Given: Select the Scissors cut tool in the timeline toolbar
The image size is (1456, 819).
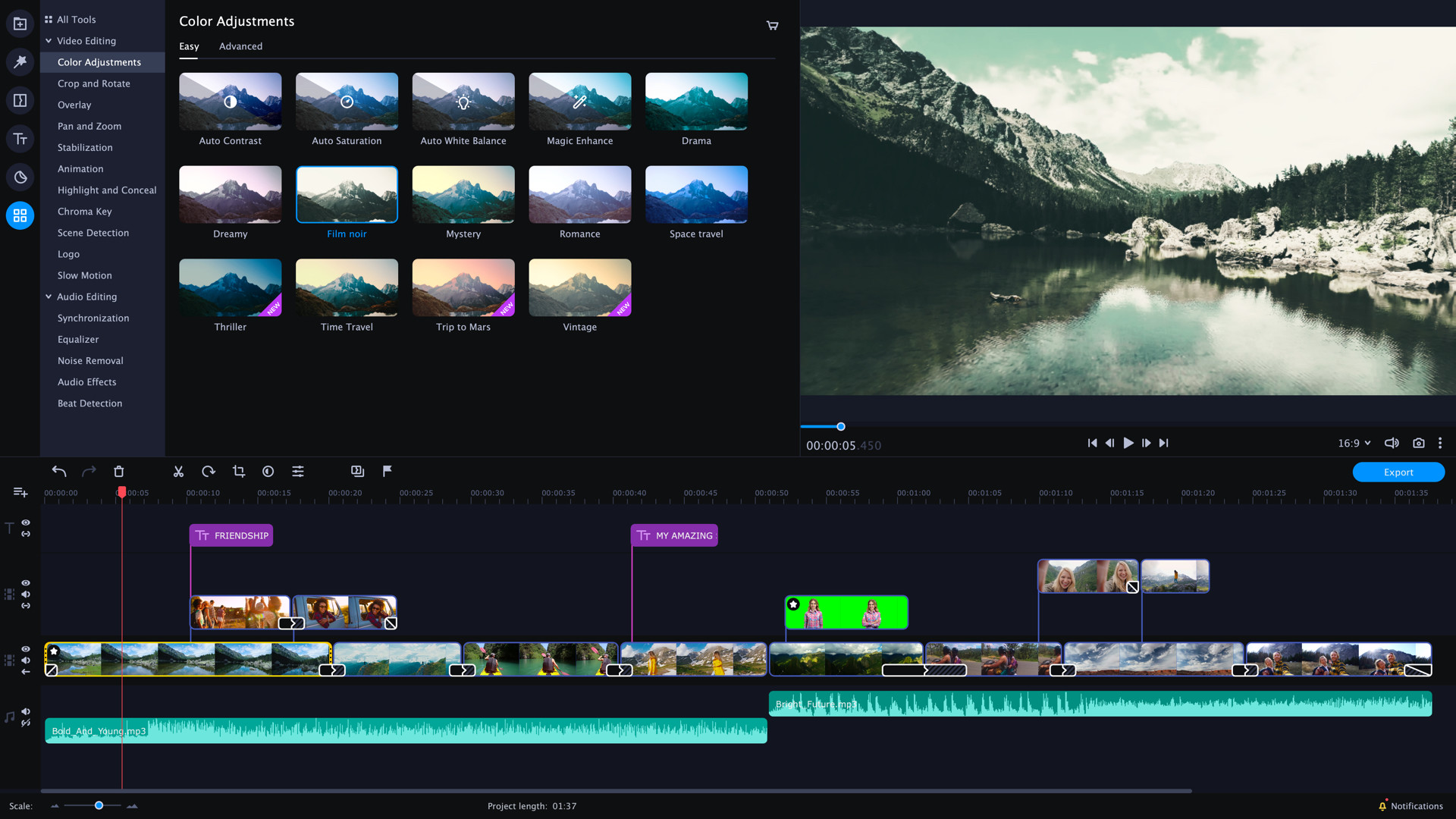Looking at the screenshot, I should pos(178,471).
